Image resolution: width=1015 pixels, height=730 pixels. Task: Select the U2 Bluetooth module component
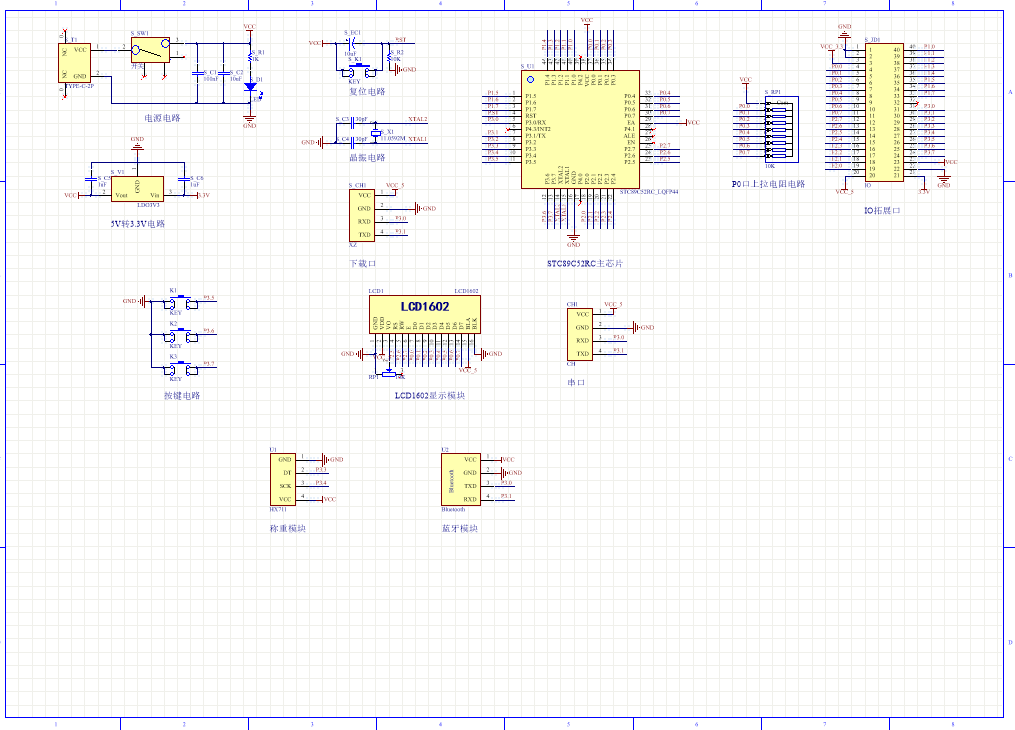click(461, 478)
